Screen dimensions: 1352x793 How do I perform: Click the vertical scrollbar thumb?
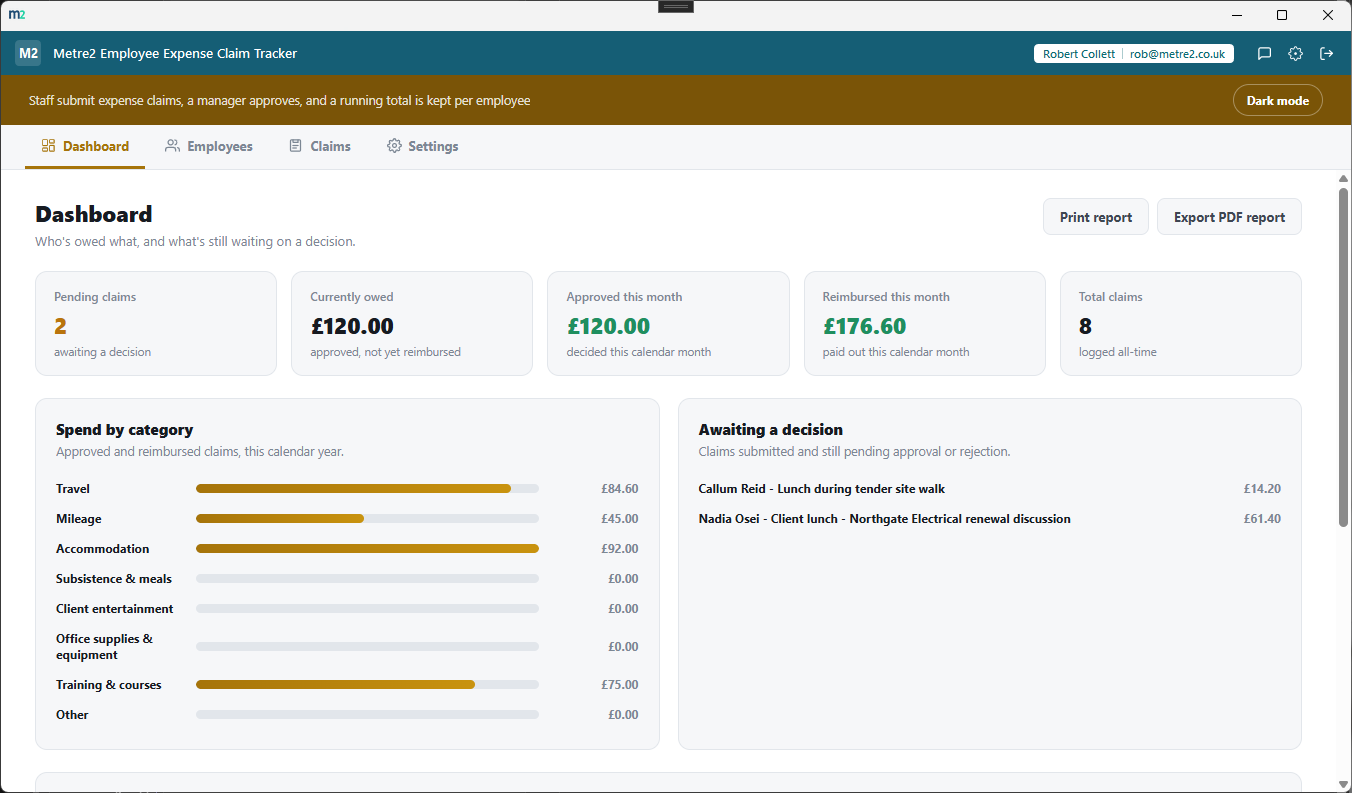[1343, 356]
